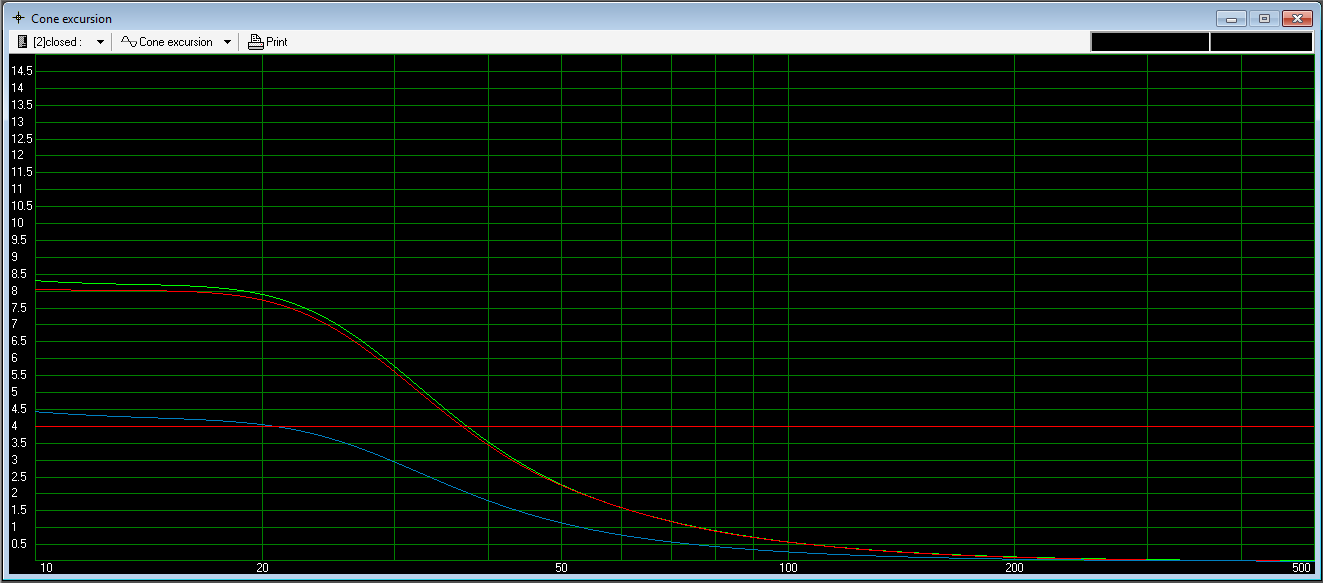Maximize the Cone excursion window

click(x=1264, y=18)
